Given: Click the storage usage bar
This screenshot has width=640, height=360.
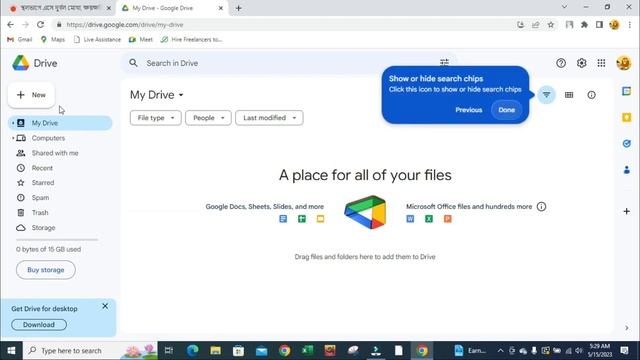Looking at the screenshot, I should tap(57, 240).
